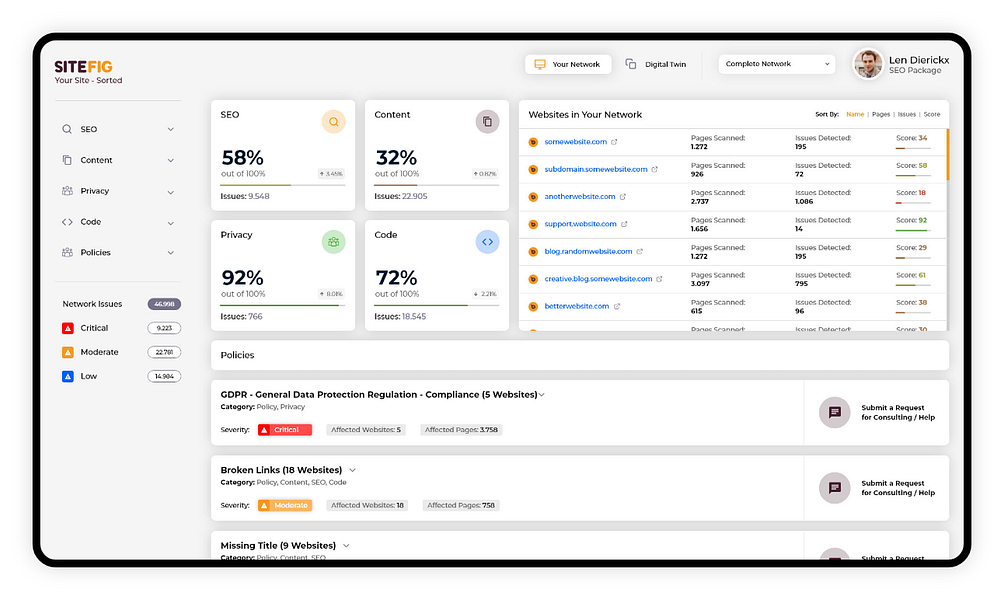Image resolution: width=1004 pixels, height=600 pixels.
Task: Click the chat icon in GDPR policy row
Action: pos(834,412)
